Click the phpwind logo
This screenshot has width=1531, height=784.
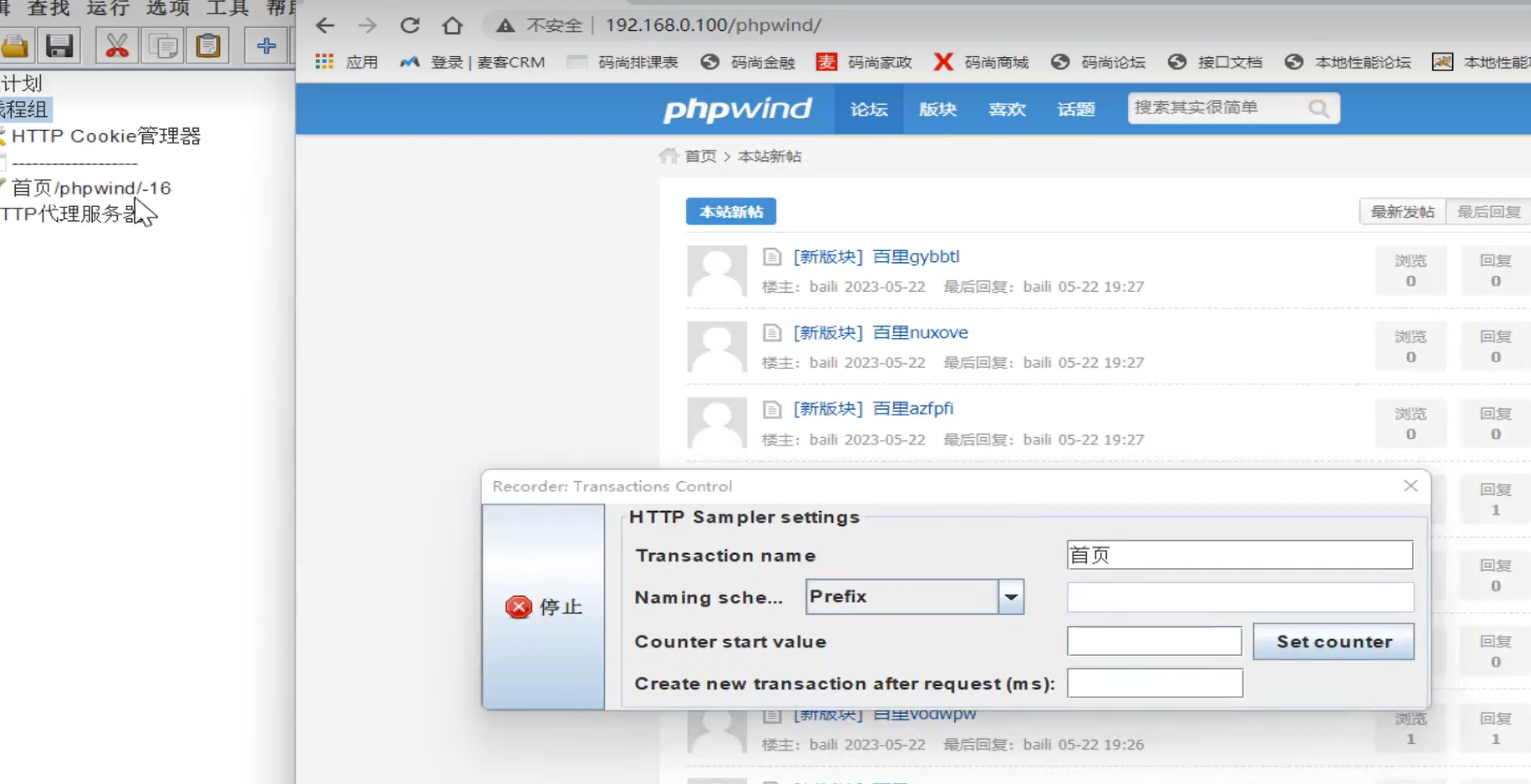pos(737,109)
